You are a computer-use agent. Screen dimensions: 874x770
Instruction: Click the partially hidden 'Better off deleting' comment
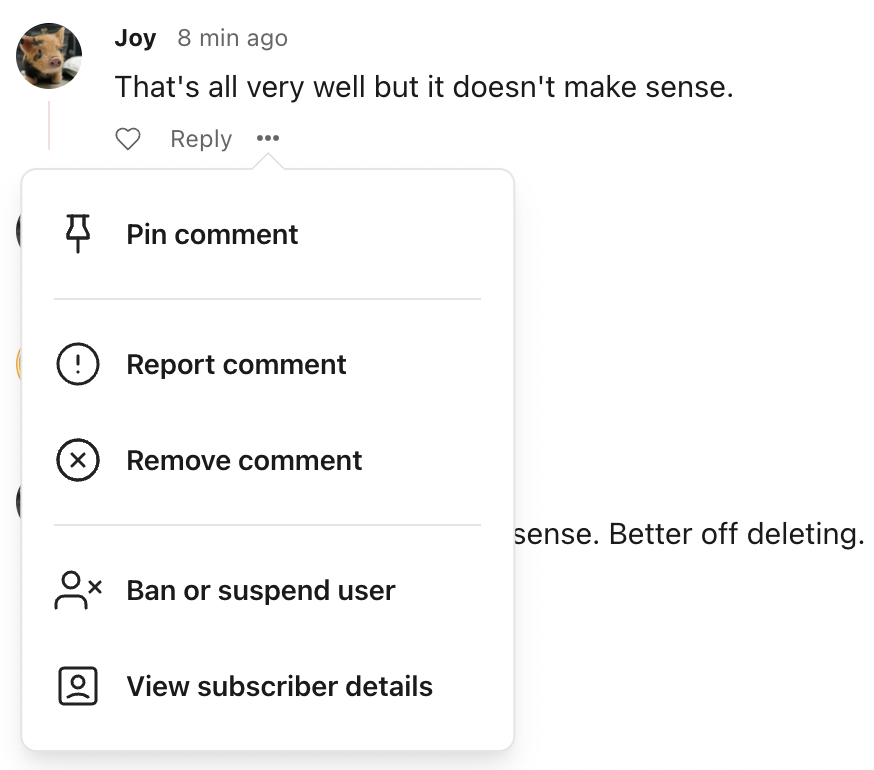[689, 534]
